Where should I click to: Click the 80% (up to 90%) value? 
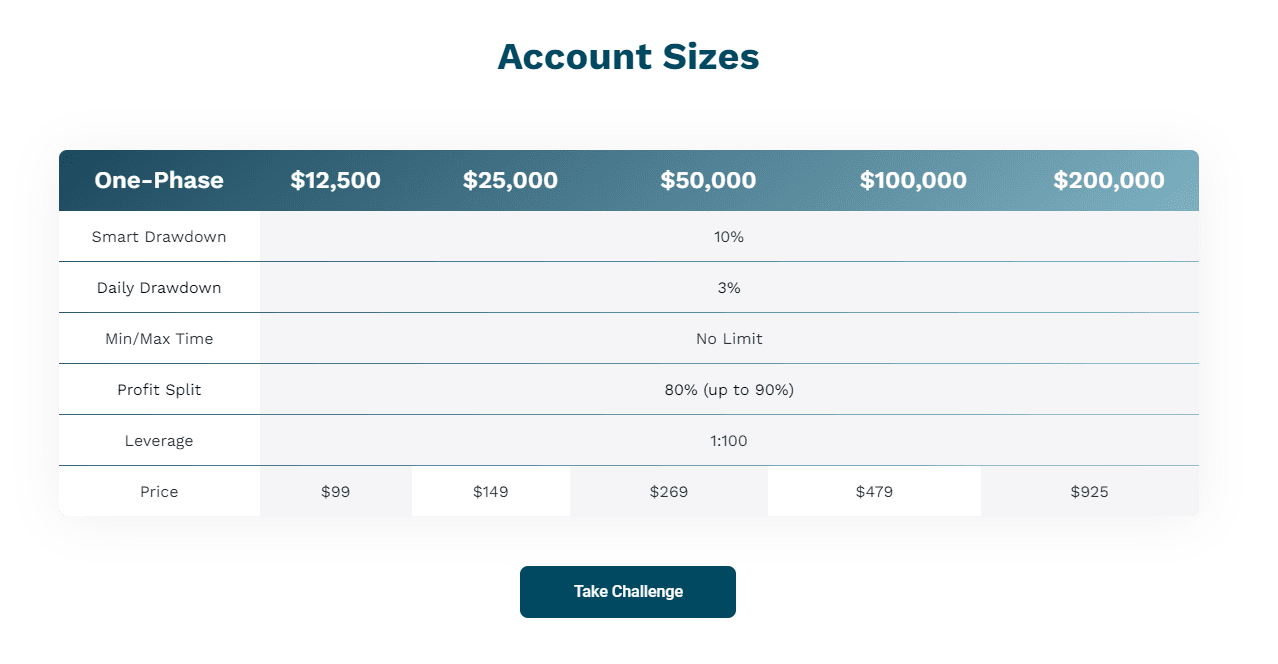click(x=729, y=390)
